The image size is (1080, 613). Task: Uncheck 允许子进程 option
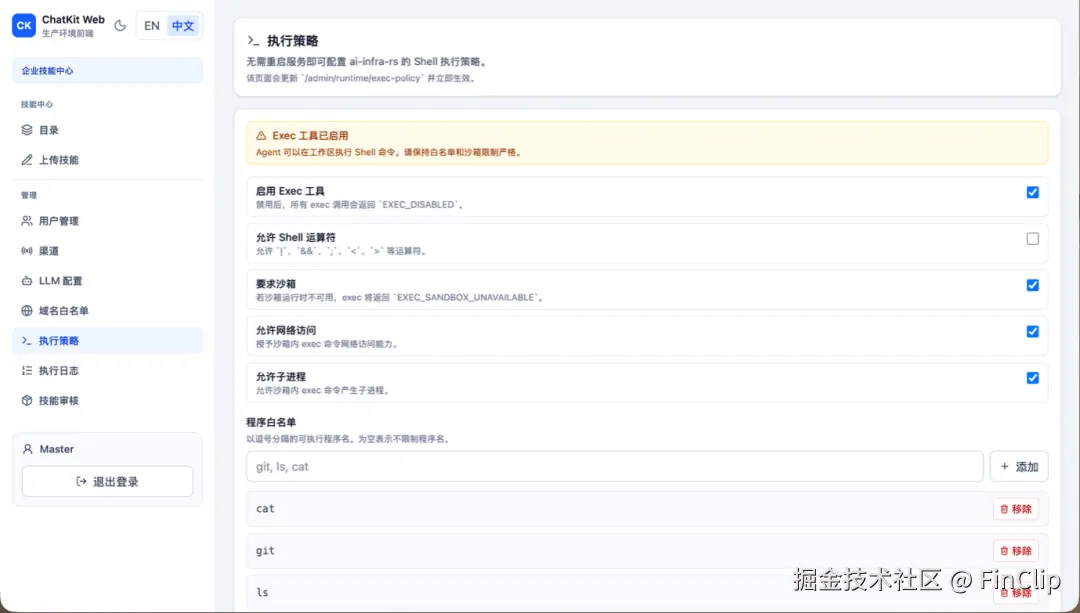[1033, 378]
